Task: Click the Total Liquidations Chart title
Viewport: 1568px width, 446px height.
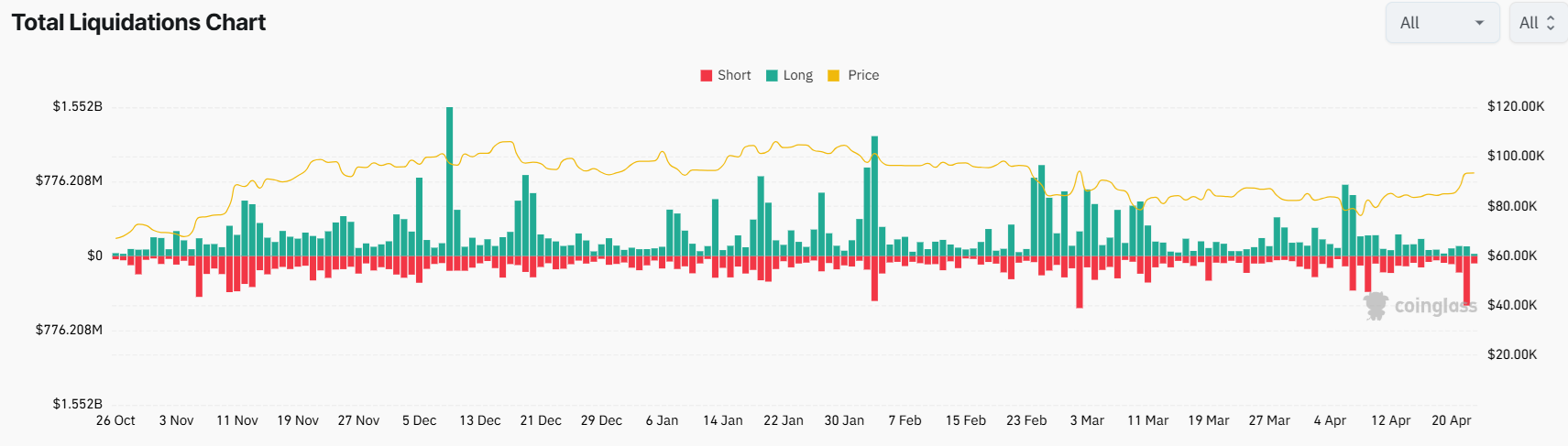Action: [138, 23]
